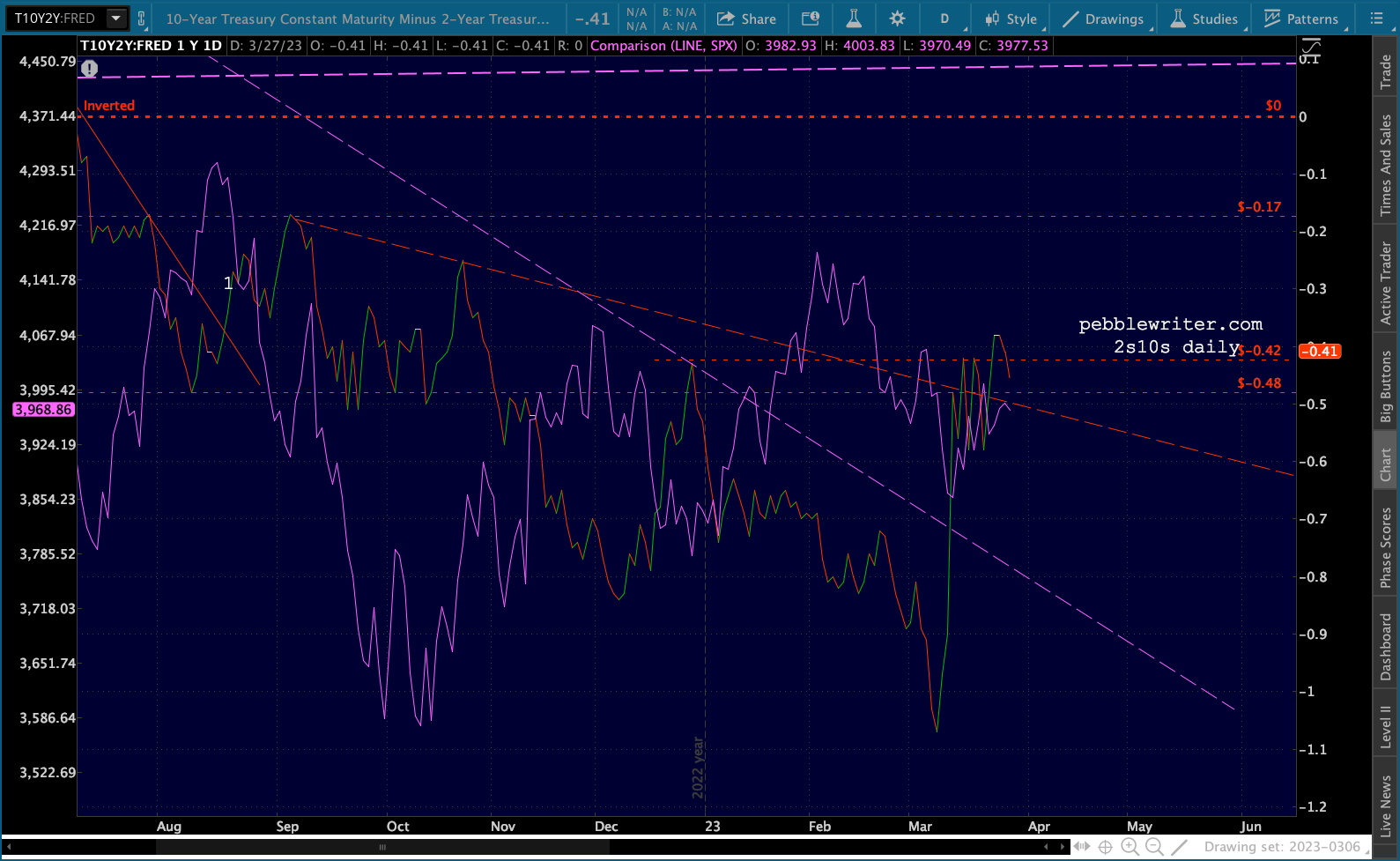Open the Drawing set 2023-0306 dropdown
Image resolution: width=1400 pixels, height=861 pixels.
pos(1287,847)
